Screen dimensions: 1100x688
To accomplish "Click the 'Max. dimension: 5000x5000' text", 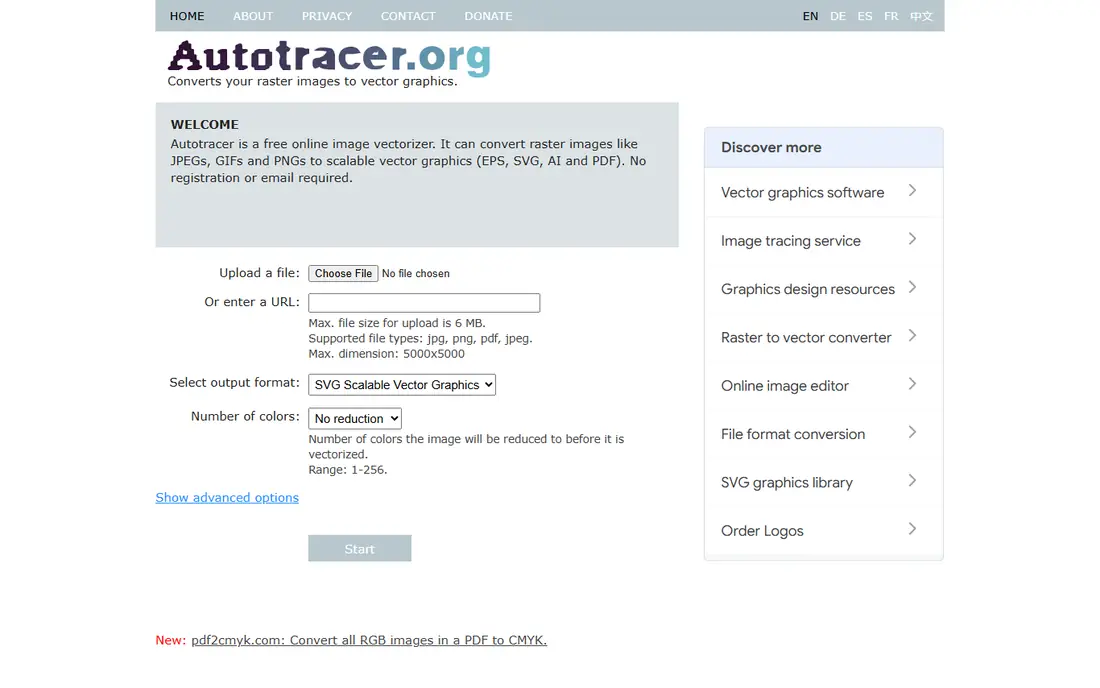I will tap(387, 354).
